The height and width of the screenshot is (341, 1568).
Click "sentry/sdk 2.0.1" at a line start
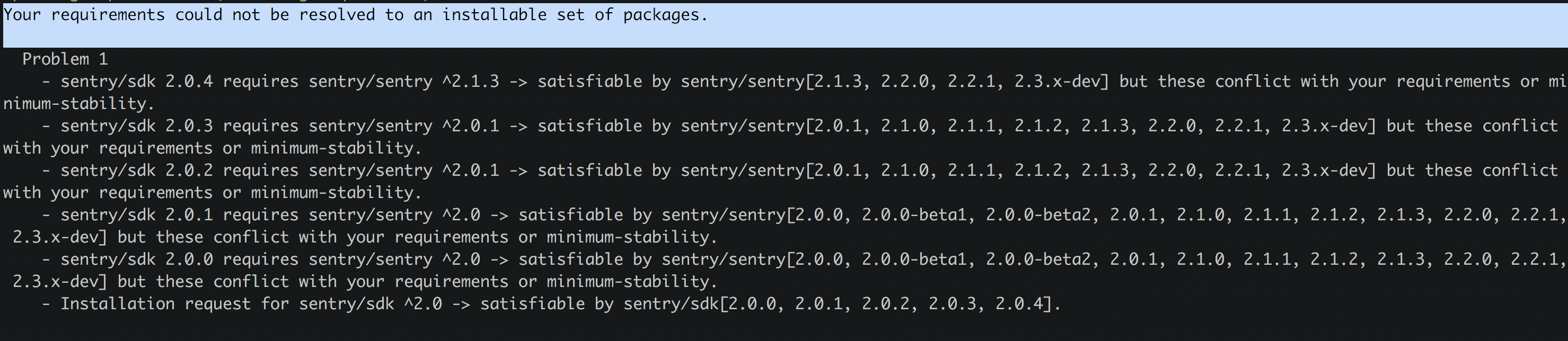click(137, 214)
